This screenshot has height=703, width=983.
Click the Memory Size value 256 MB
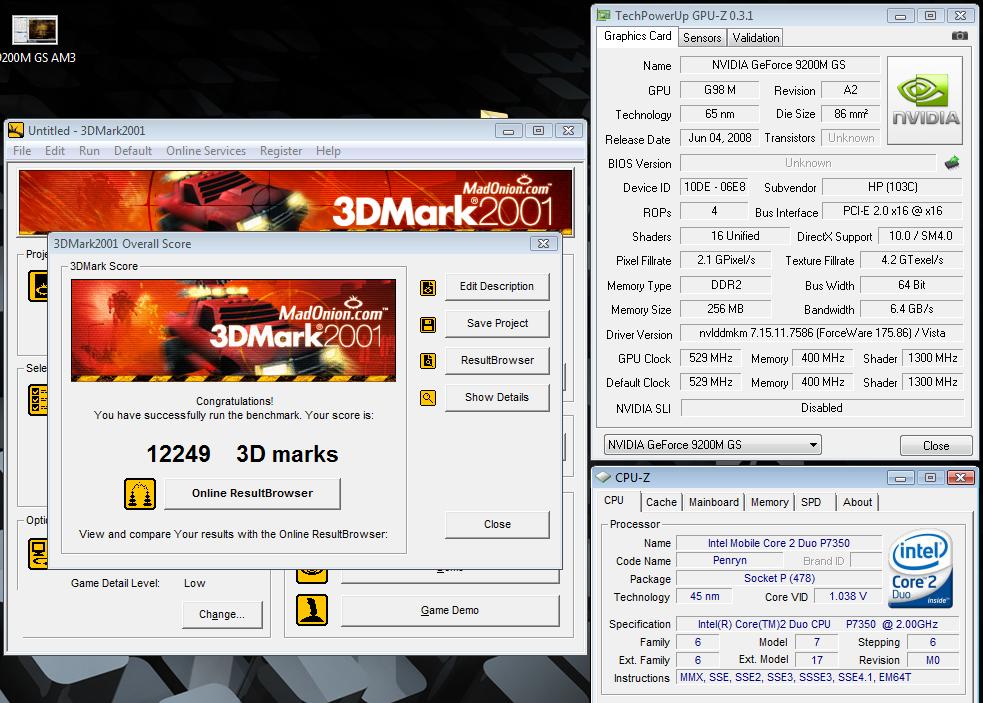(x=725, y=309)
